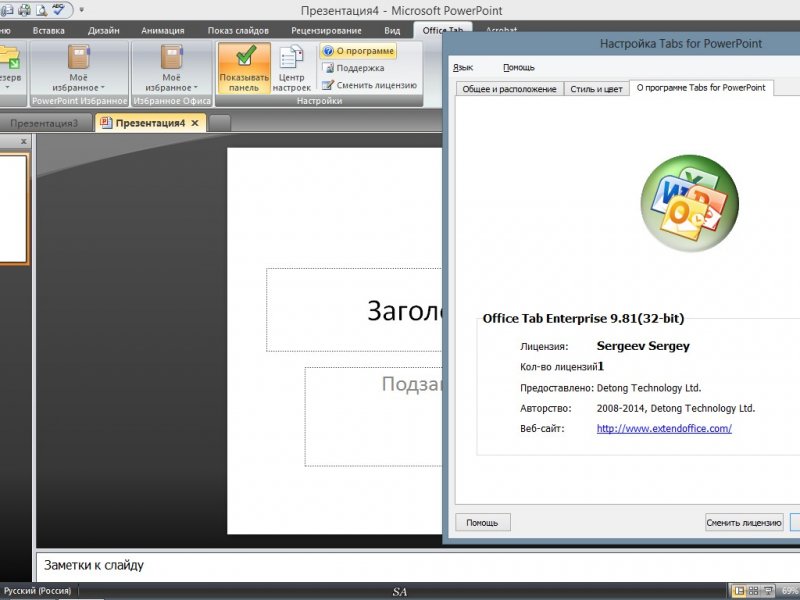This screenshot has width=800, height=600.
Task: Switch to Общее и расположение tab
Action: point(509,89)
